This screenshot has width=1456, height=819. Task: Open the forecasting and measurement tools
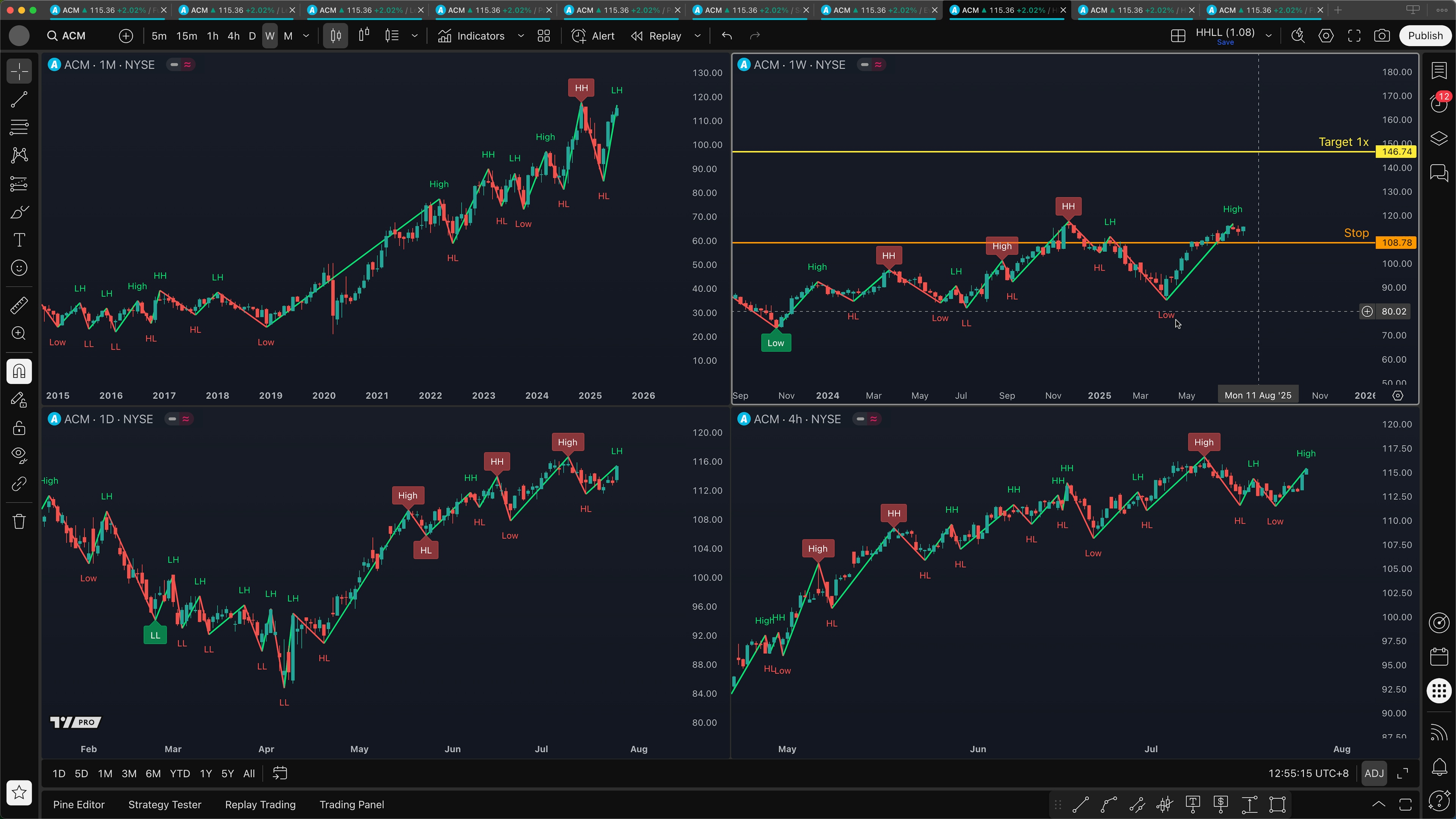(19, 184)
